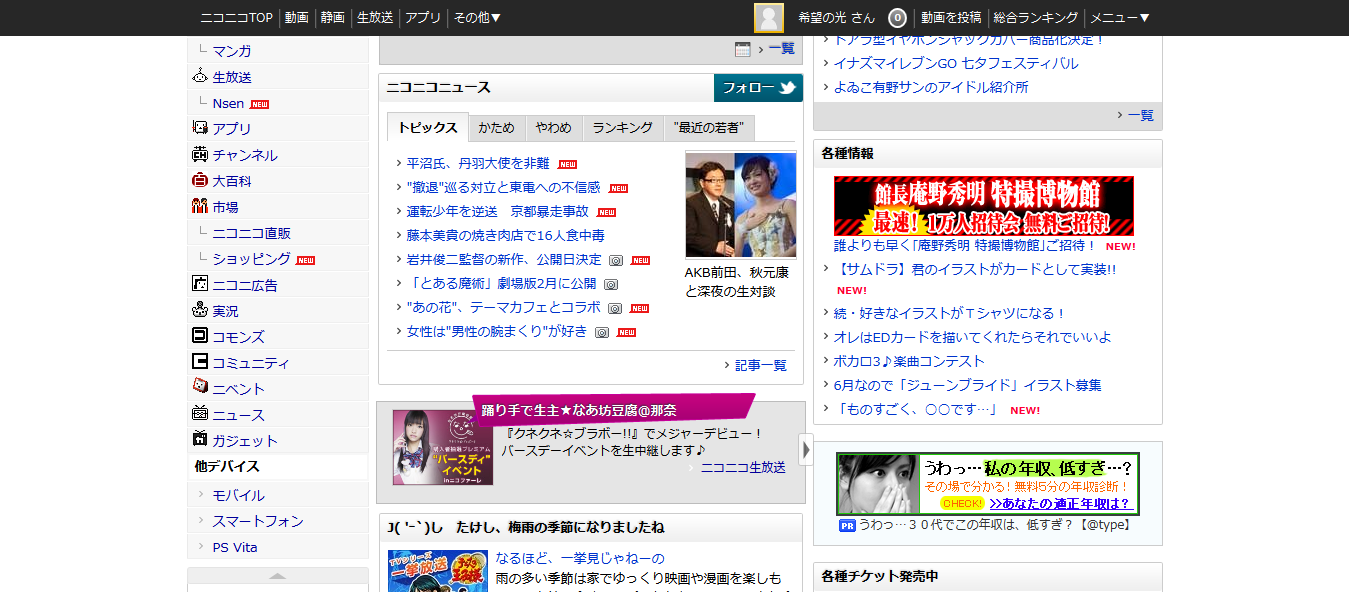1349x592 pixels.
Task: Click the AKB前田 and 秋元康 photo
Action: (741, 205)
